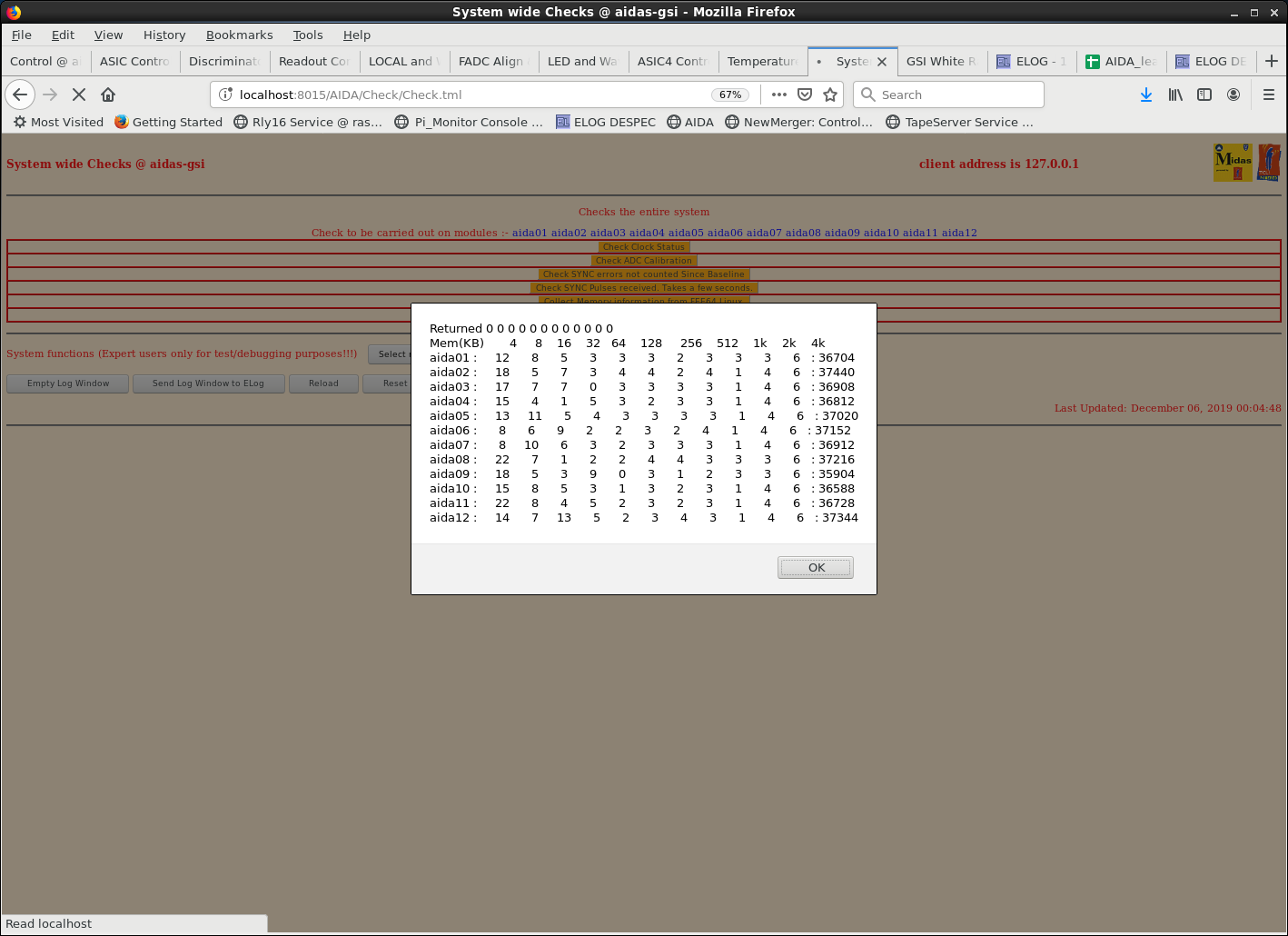Toggle the sidebar view icon
Viewport: 1288px width, 936px height.
click(1204, 95)
